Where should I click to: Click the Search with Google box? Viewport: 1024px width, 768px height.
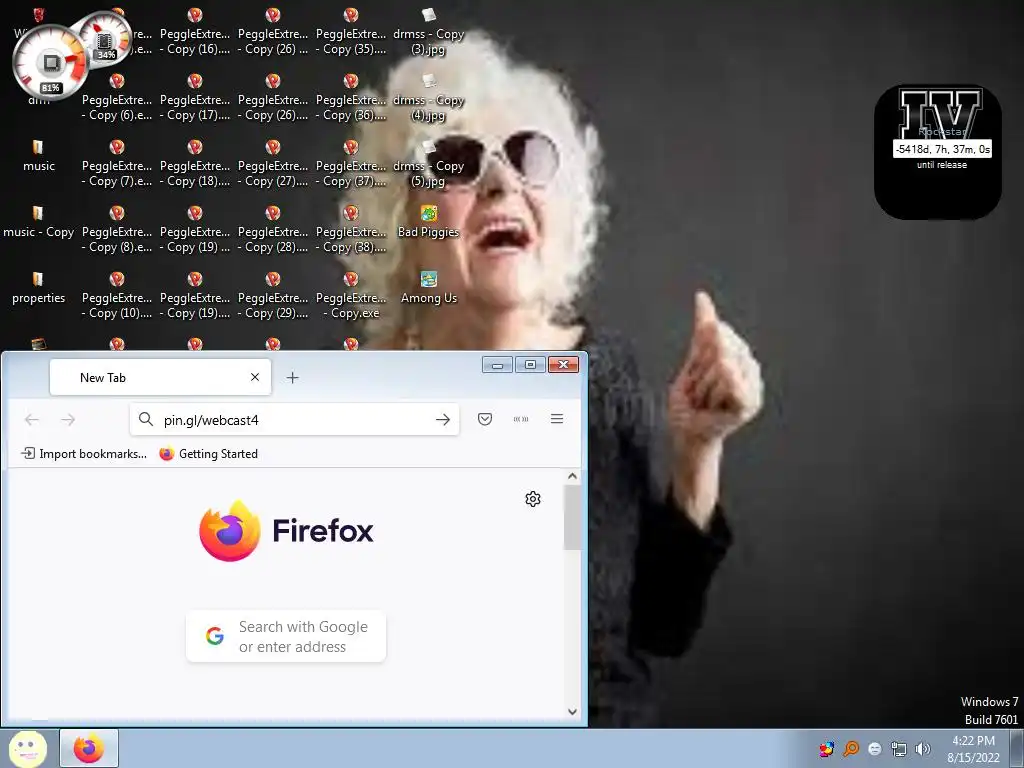tap(286, 636)
